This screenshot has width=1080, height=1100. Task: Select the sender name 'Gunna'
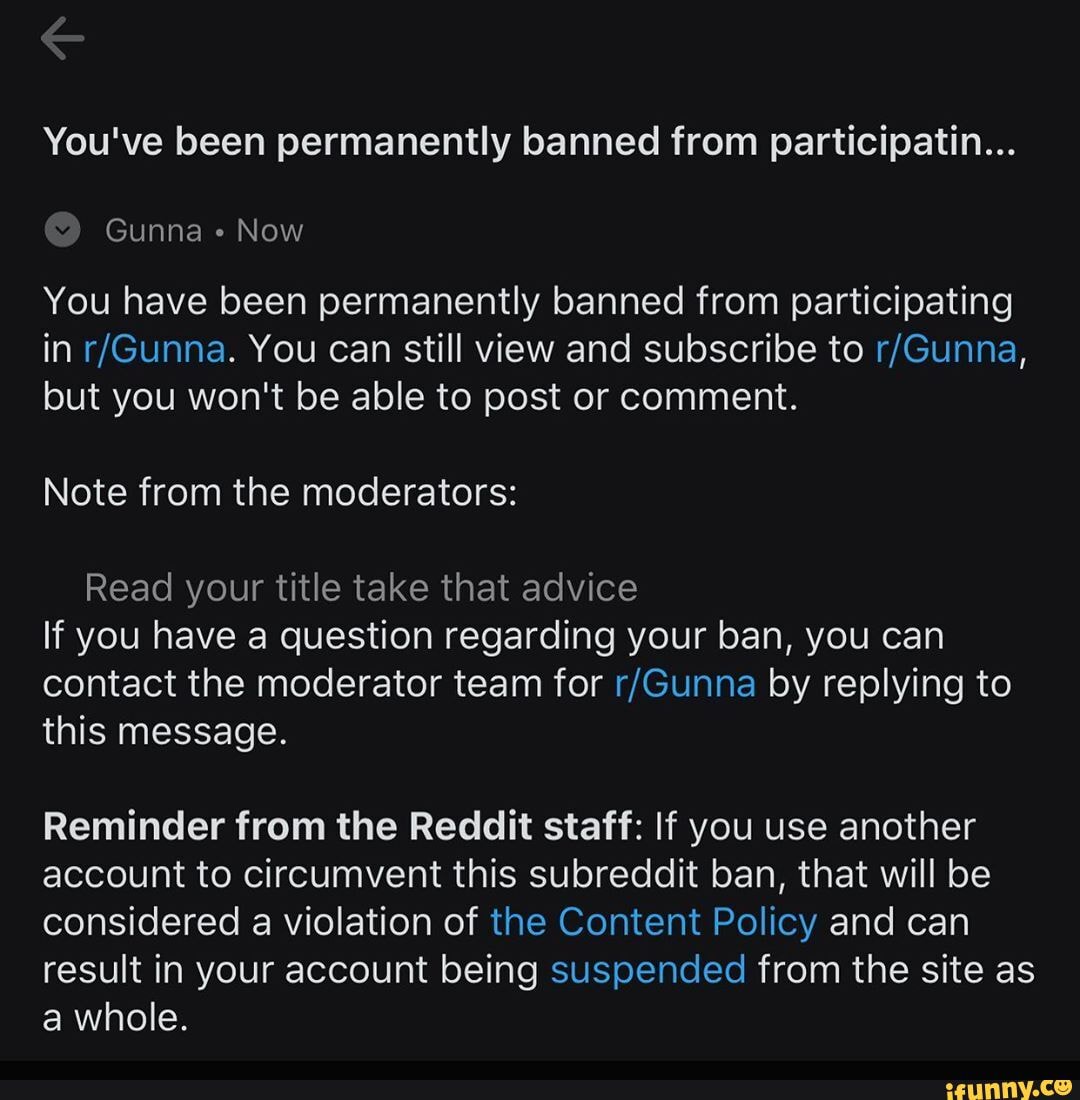153,229
